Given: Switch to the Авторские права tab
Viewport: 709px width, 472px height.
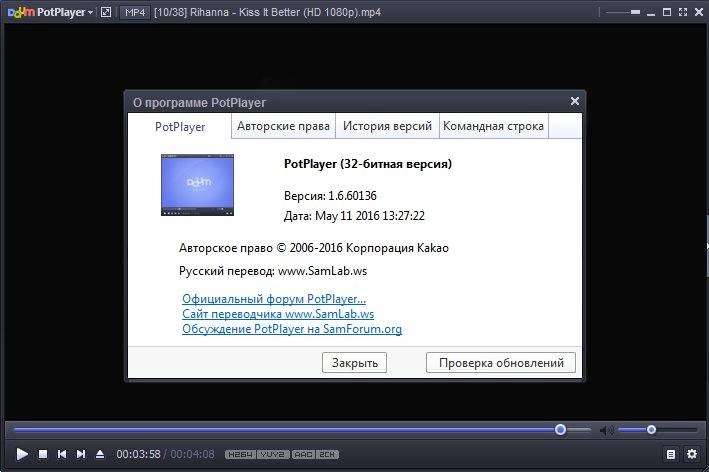Looking at the screenshot, I should pos(284,126).
